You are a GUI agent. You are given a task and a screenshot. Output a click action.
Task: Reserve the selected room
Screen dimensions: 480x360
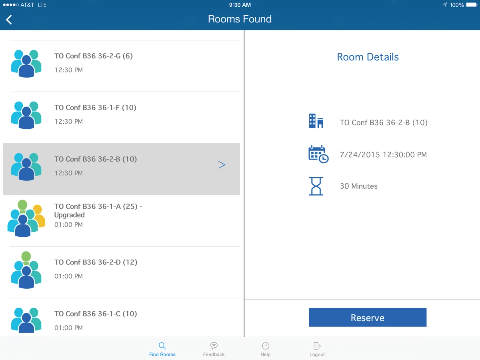coord(368,317)
